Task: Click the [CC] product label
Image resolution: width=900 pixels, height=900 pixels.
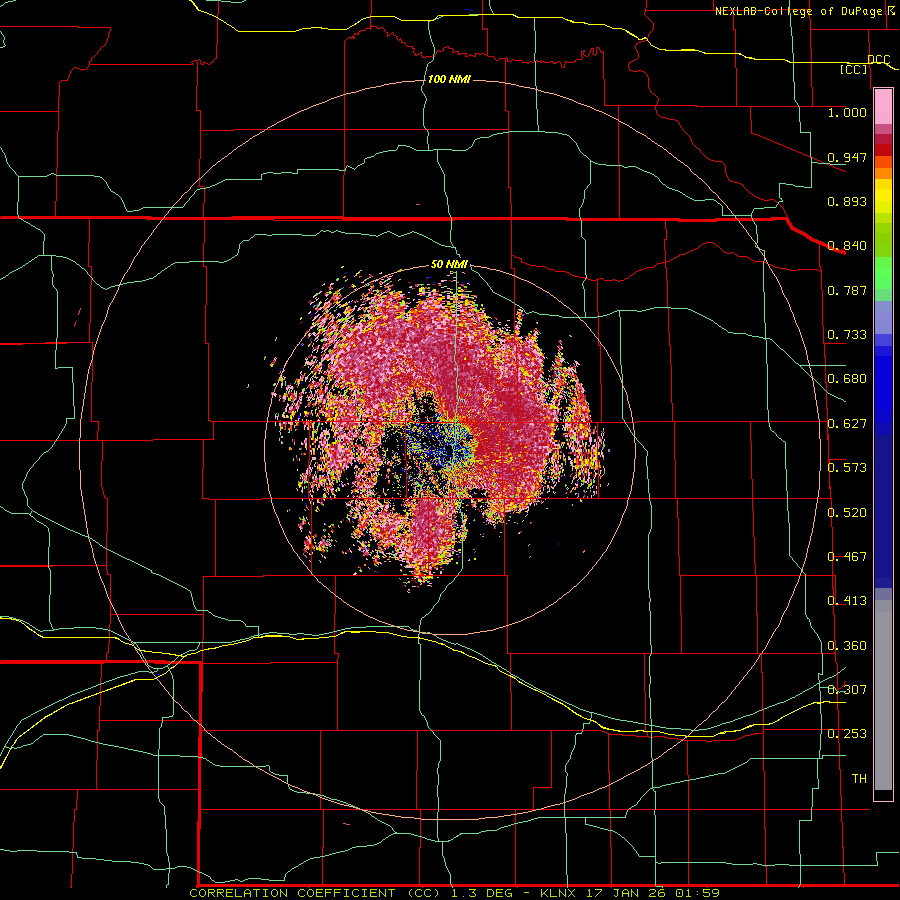Action: coord(854,69)
